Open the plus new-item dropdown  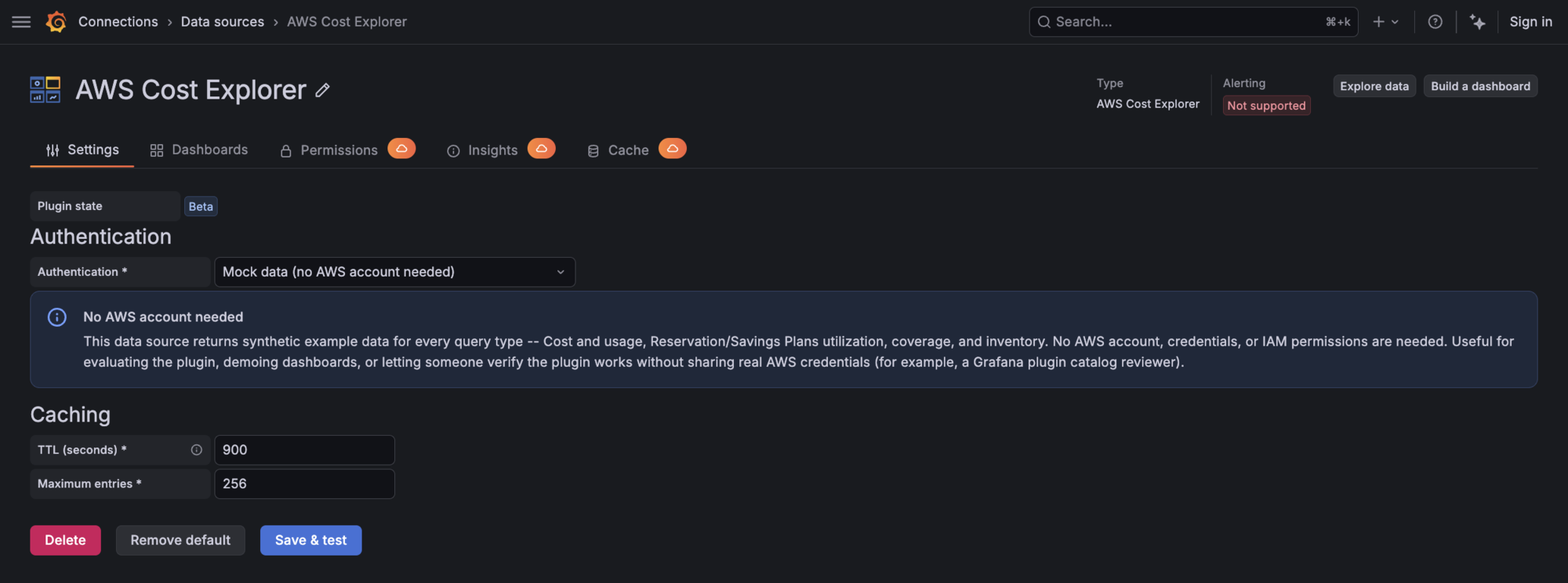1385,22
